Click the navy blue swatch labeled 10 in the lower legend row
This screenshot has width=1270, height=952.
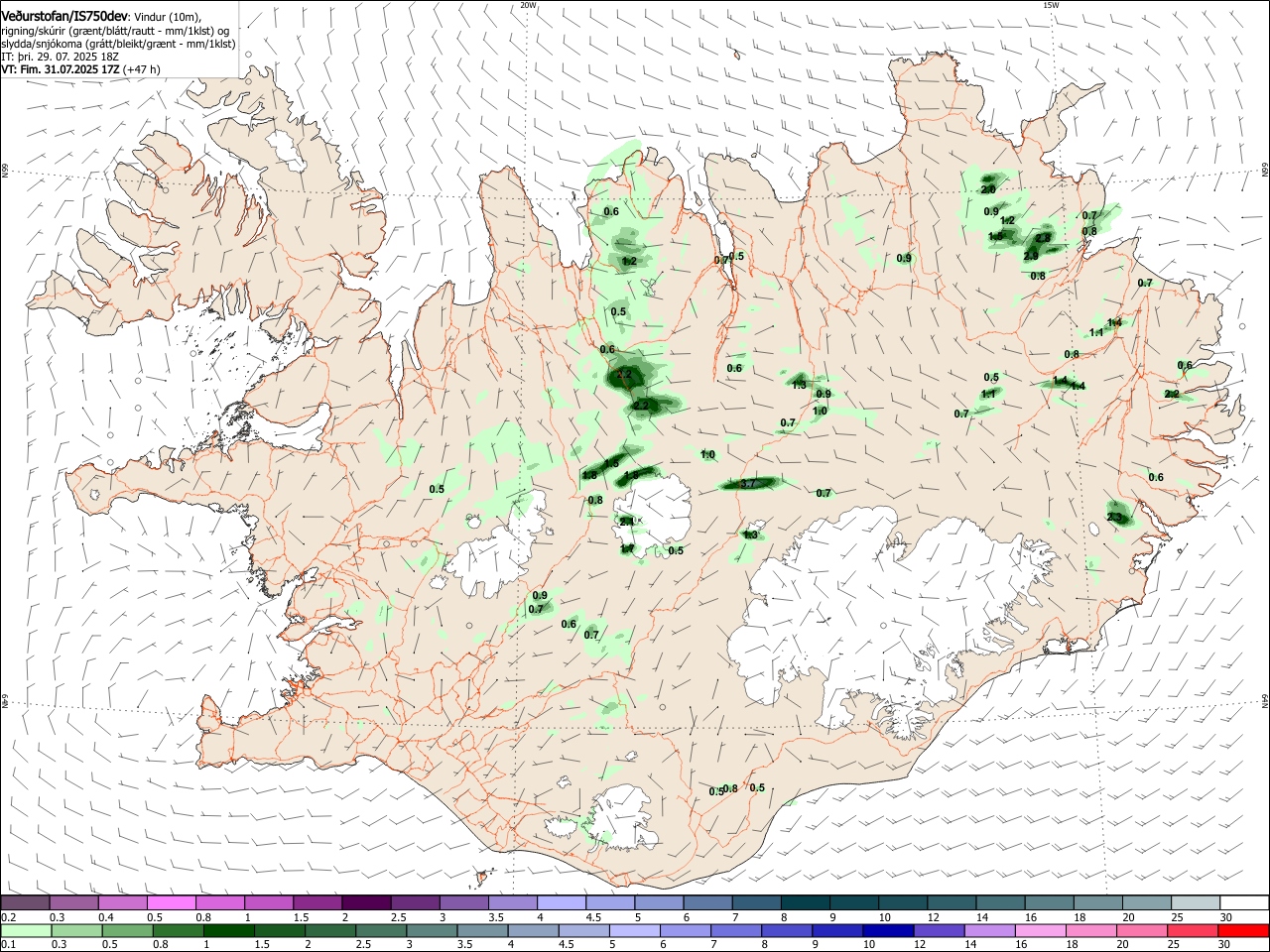[887, 930]
